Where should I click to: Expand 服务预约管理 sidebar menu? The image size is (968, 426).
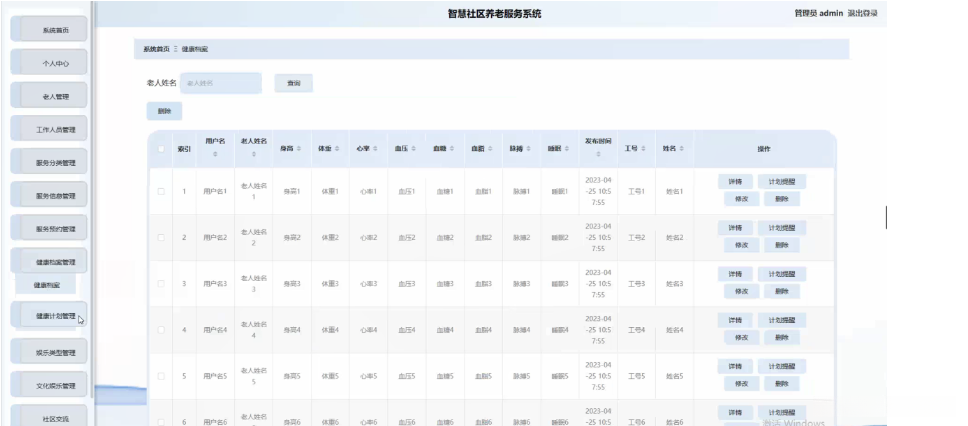[x=49, y=228]
